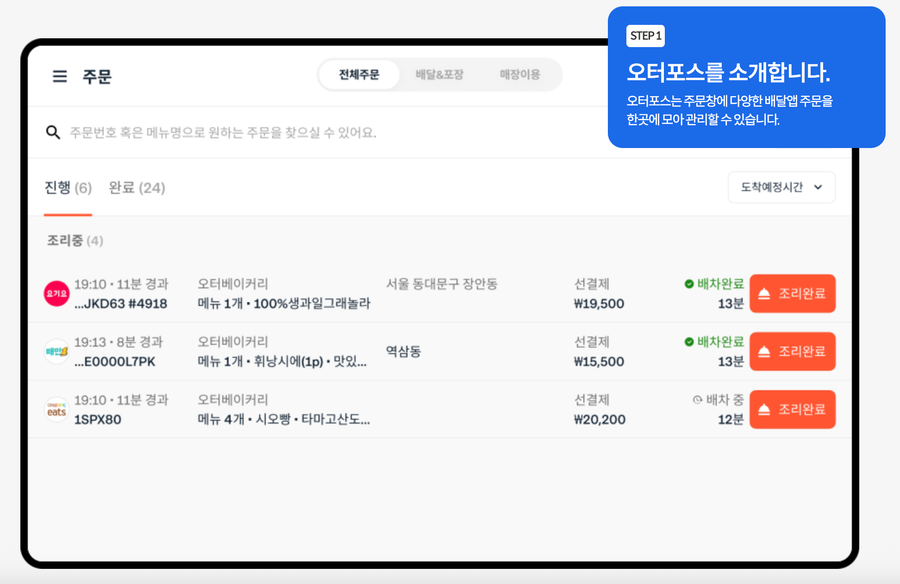
Task: Click green 배차완료 check icon for ₩19,500 order
Action: [689, 284]
